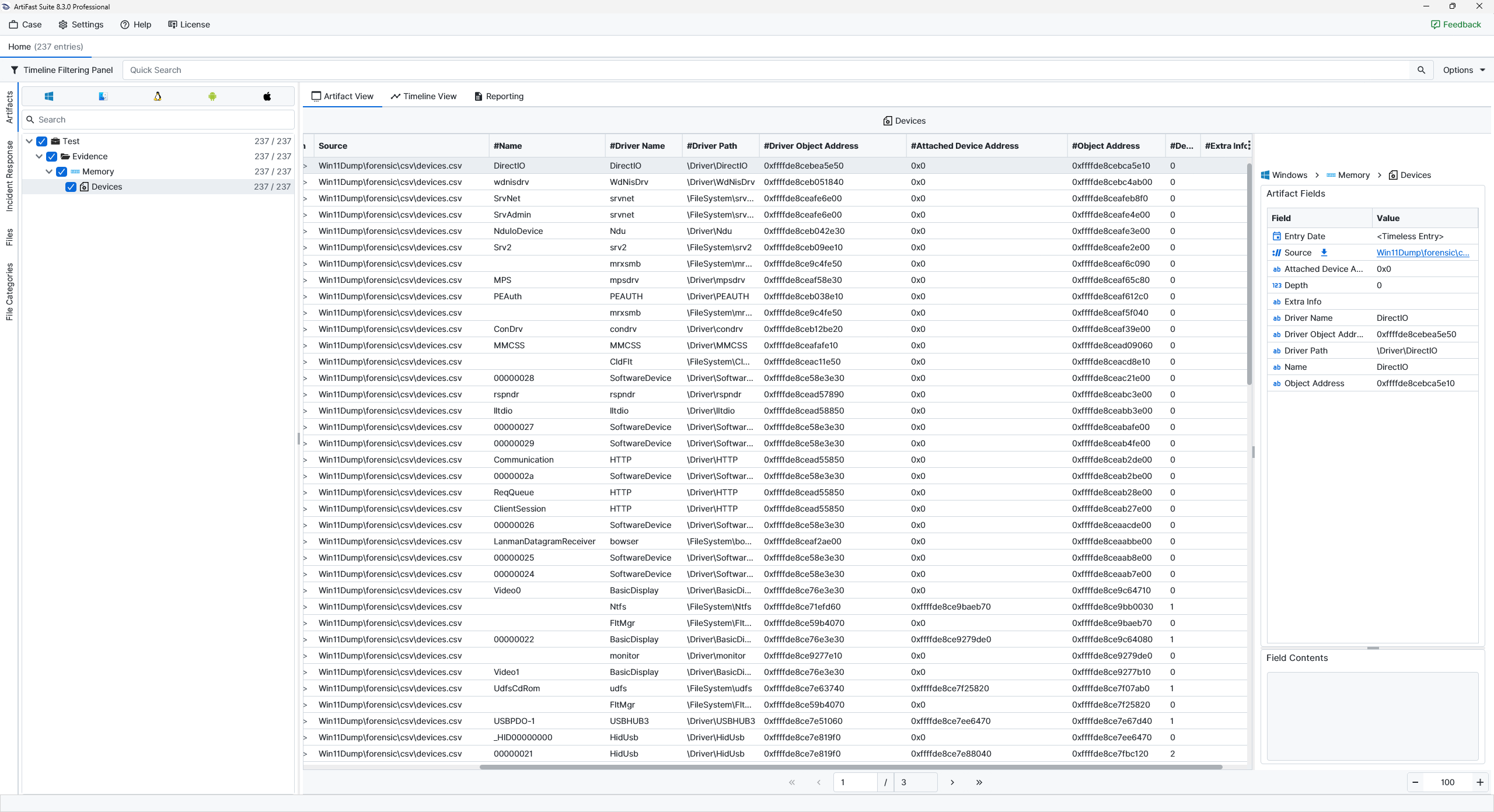Click the download icon beside Source field
Image resolution: width=1494 pixels, height=812 pixels.
(x=1324, y=253)
